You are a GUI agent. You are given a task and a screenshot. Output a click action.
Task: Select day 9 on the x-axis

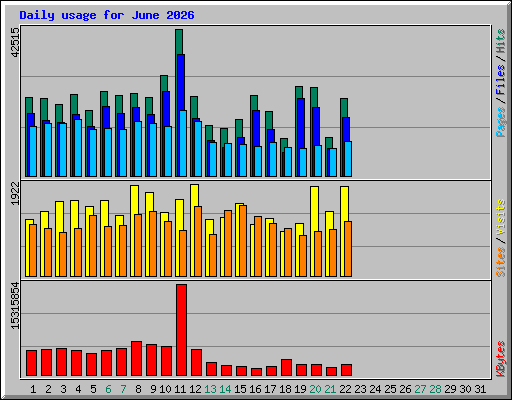click(x=153, y=389)
